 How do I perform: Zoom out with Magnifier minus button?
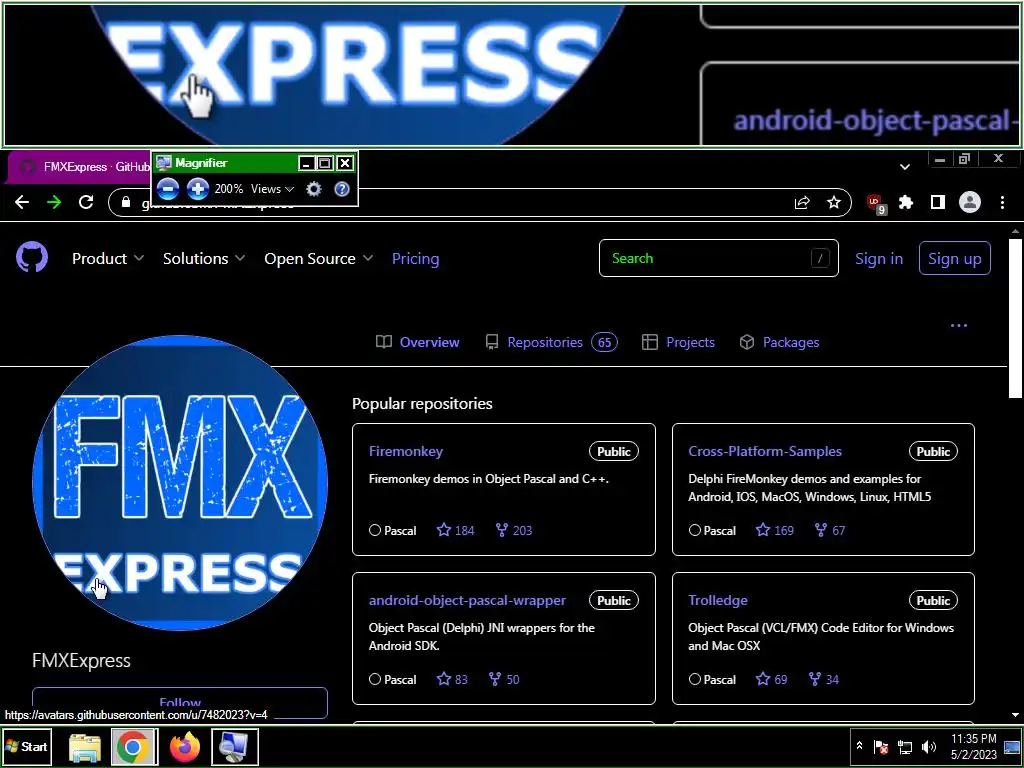coord(168,189)
